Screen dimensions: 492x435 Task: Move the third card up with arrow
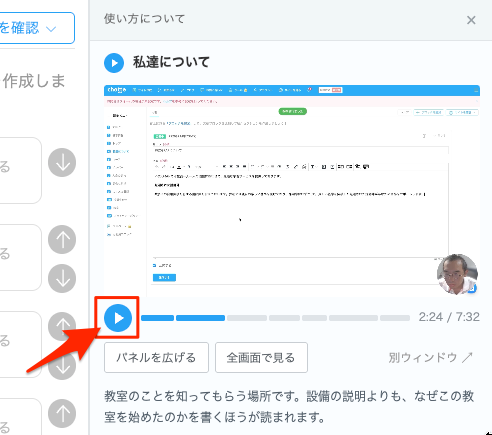pyautogui.click(x=62, y=326)
